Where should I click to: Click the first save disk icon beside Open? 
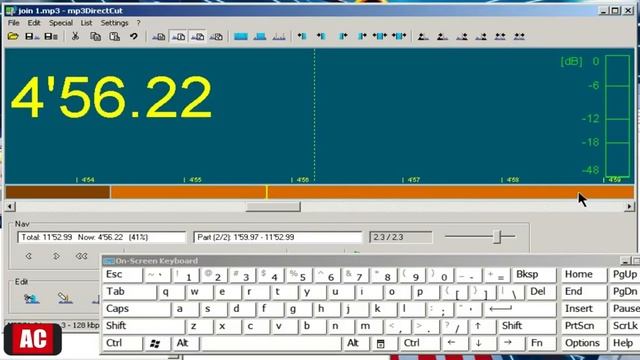click(x=32, y=36)
